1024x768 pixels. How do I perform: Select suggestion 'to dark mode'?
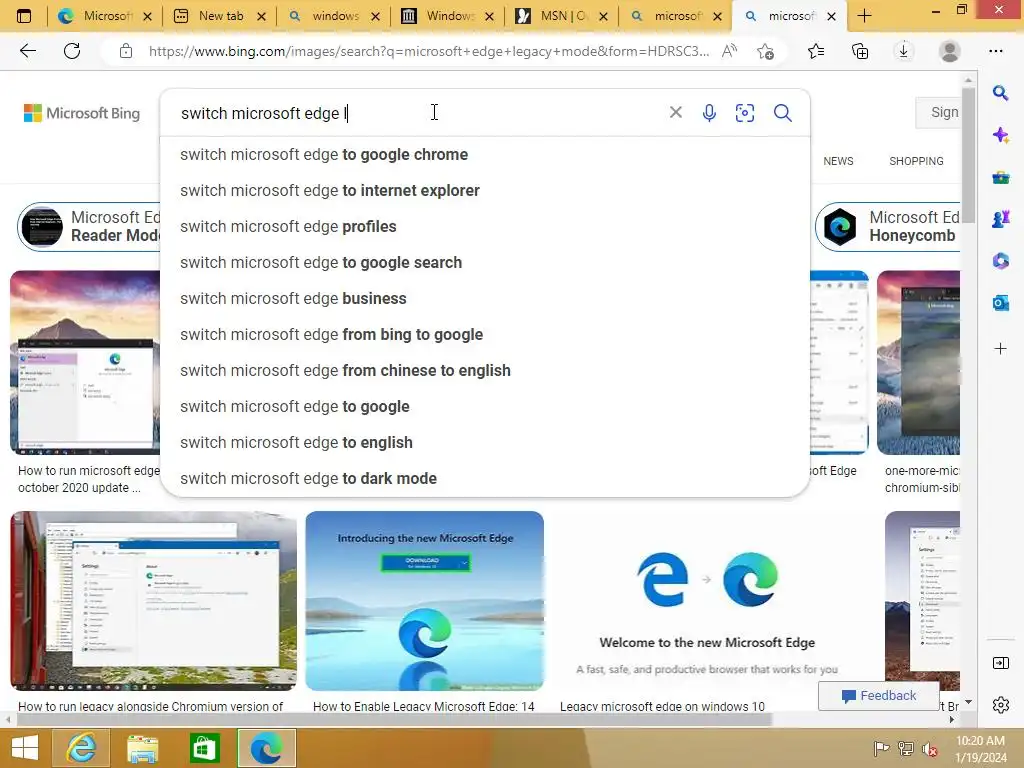pyautogui.click(x=485, y=478)
